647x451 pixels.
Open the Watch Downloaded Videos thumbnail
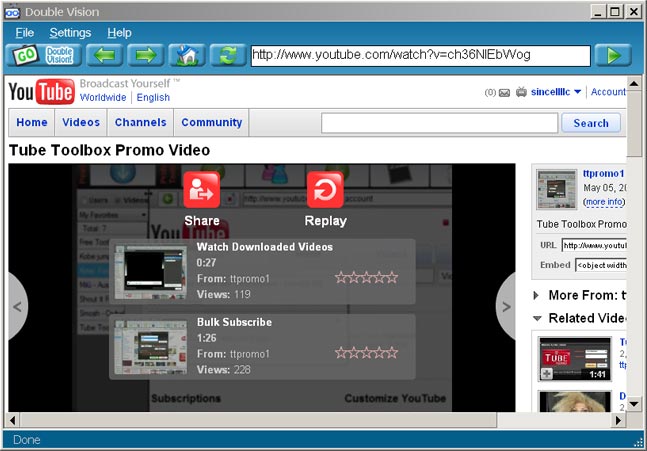tap(151, 272)
